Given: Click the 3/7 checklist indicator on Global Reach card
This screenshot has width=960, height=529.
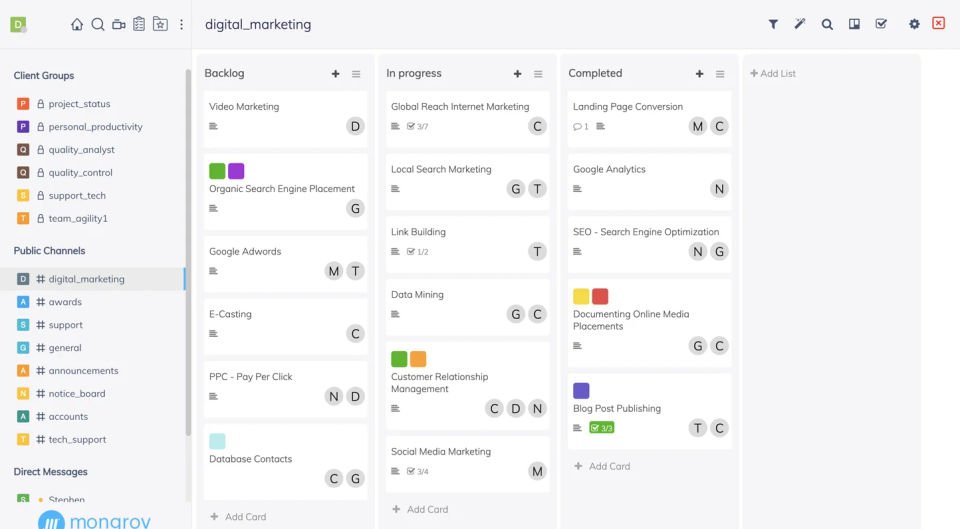Looking at the screenshot, I should click(418, 126).
